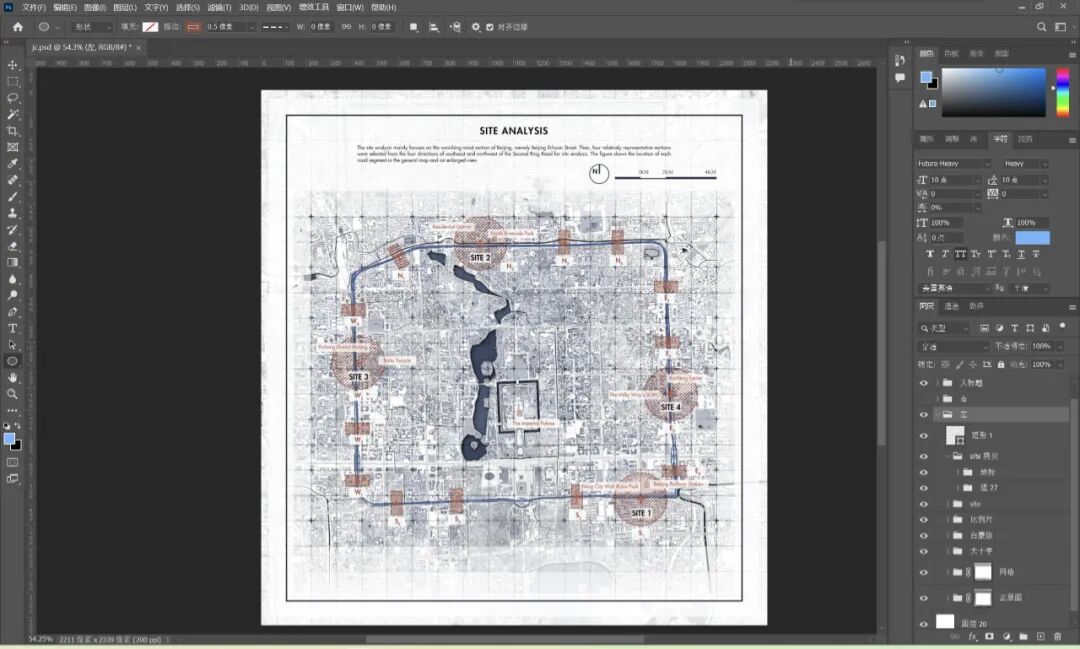
Task: Expand the 比例尺 layer group
Action: 948,519
